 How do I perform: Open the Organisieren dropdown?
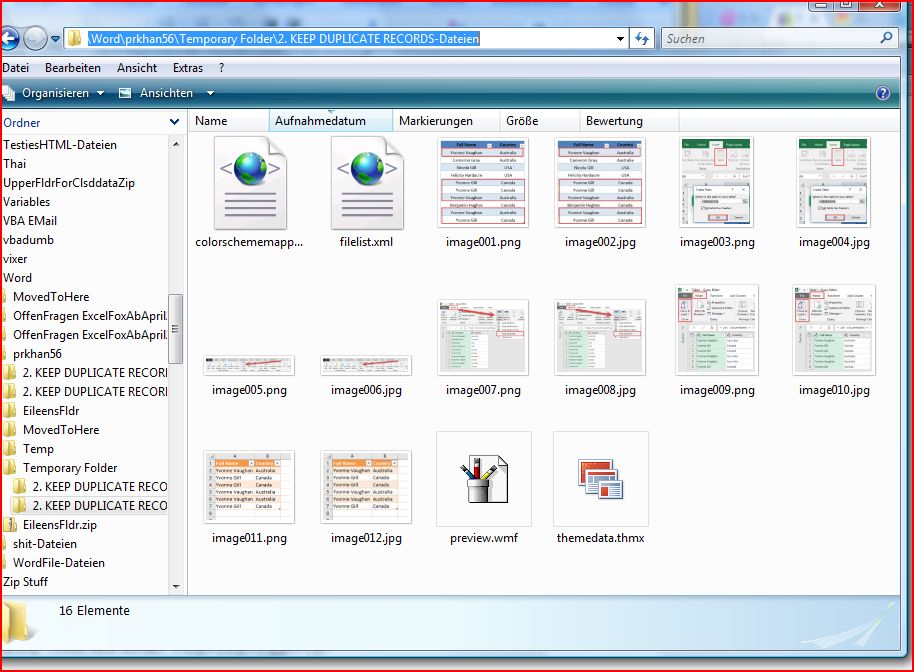(54, 93)
